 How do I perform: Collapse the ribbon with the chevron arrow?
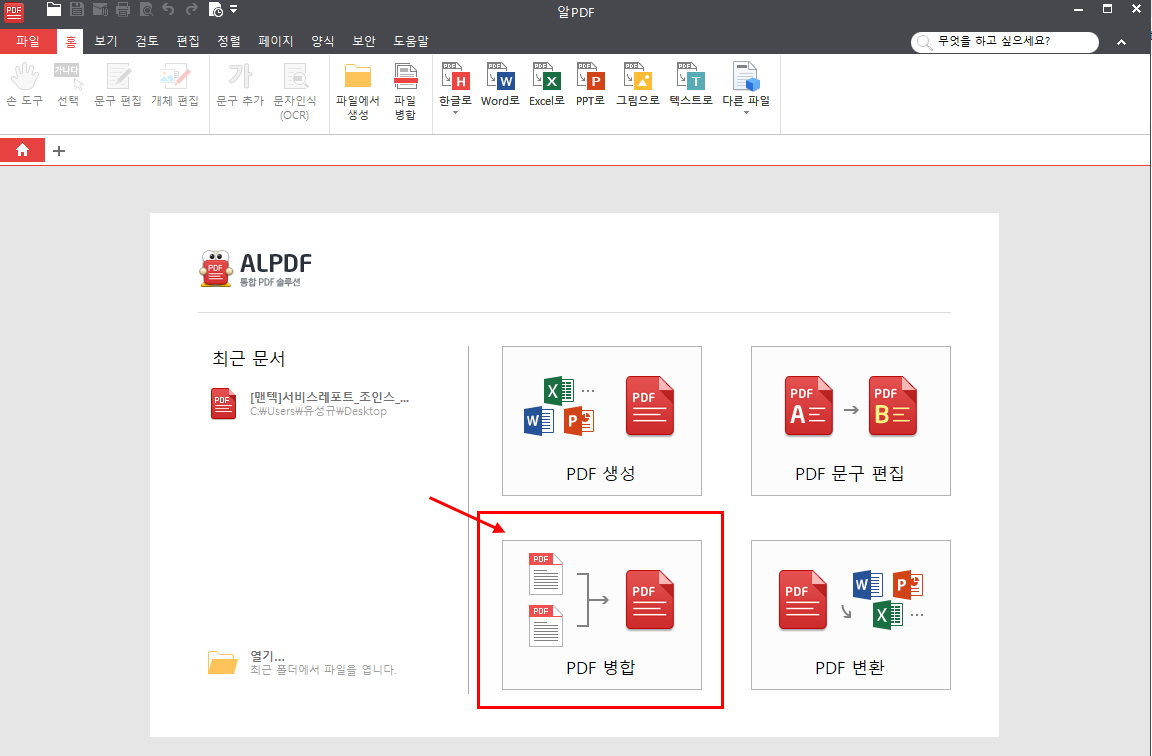1122,42
